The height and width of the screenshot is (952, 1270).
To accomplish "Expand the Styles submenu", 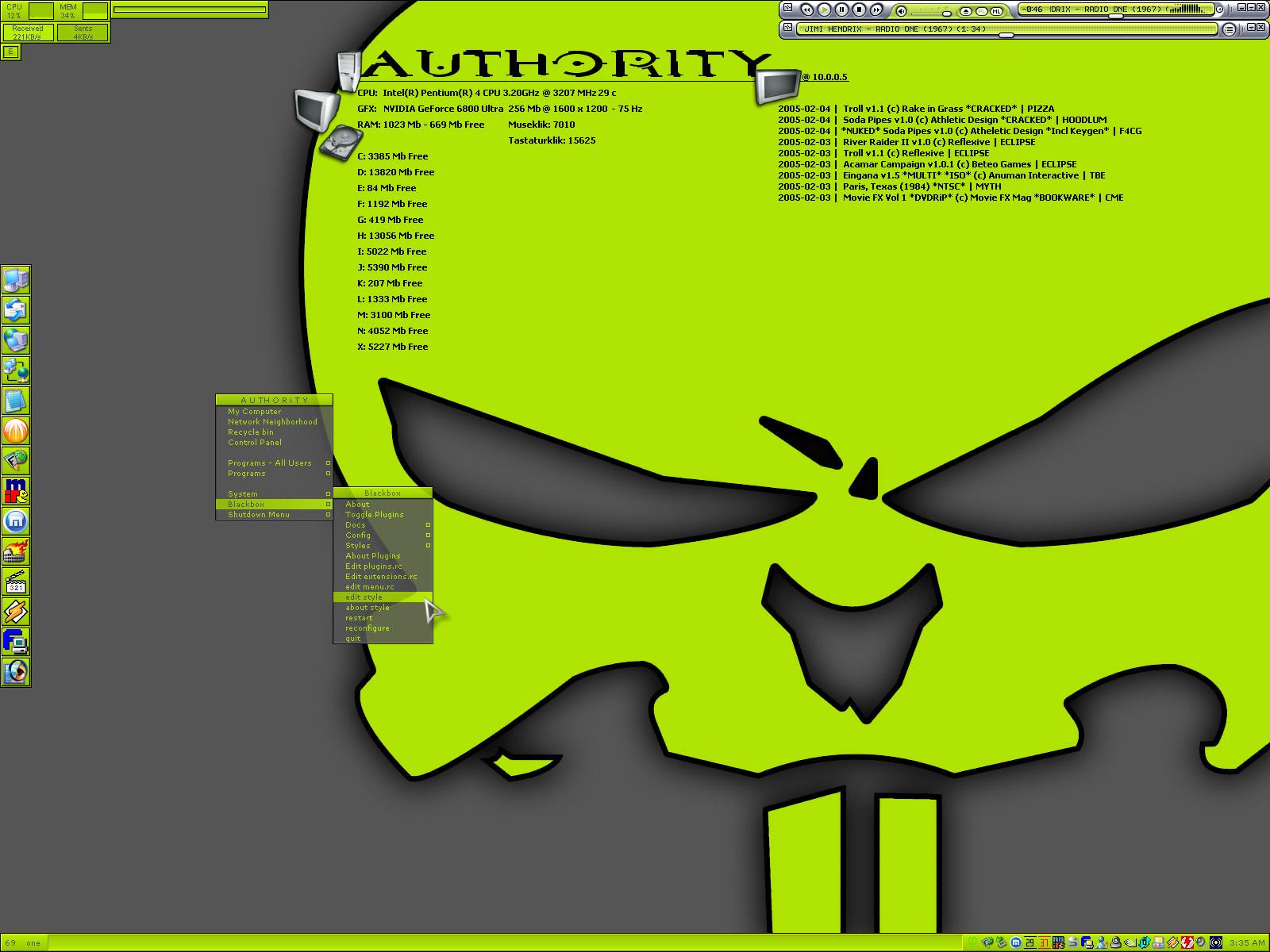I will tap(428, 545).
